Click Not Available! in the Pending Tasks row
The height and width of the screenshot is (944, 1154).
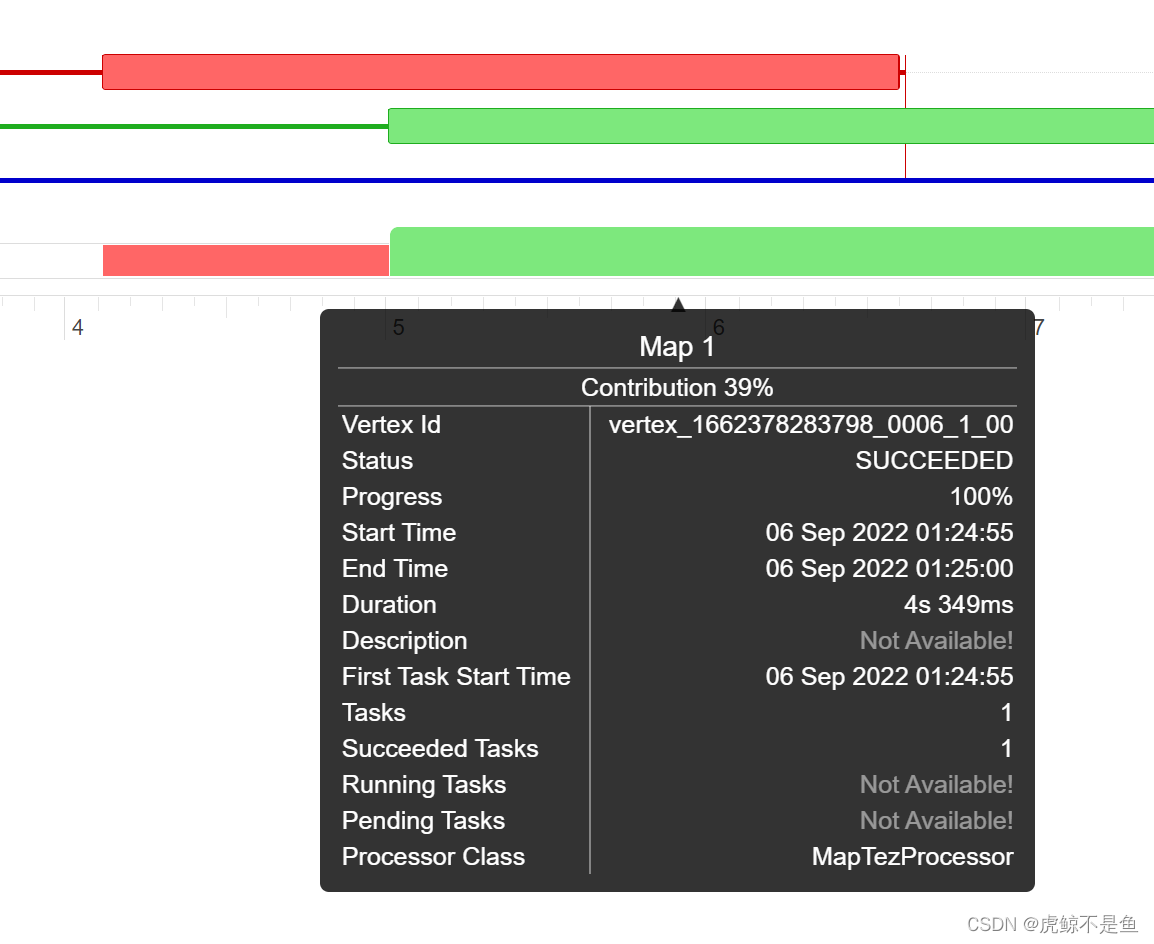click(936, 821)
